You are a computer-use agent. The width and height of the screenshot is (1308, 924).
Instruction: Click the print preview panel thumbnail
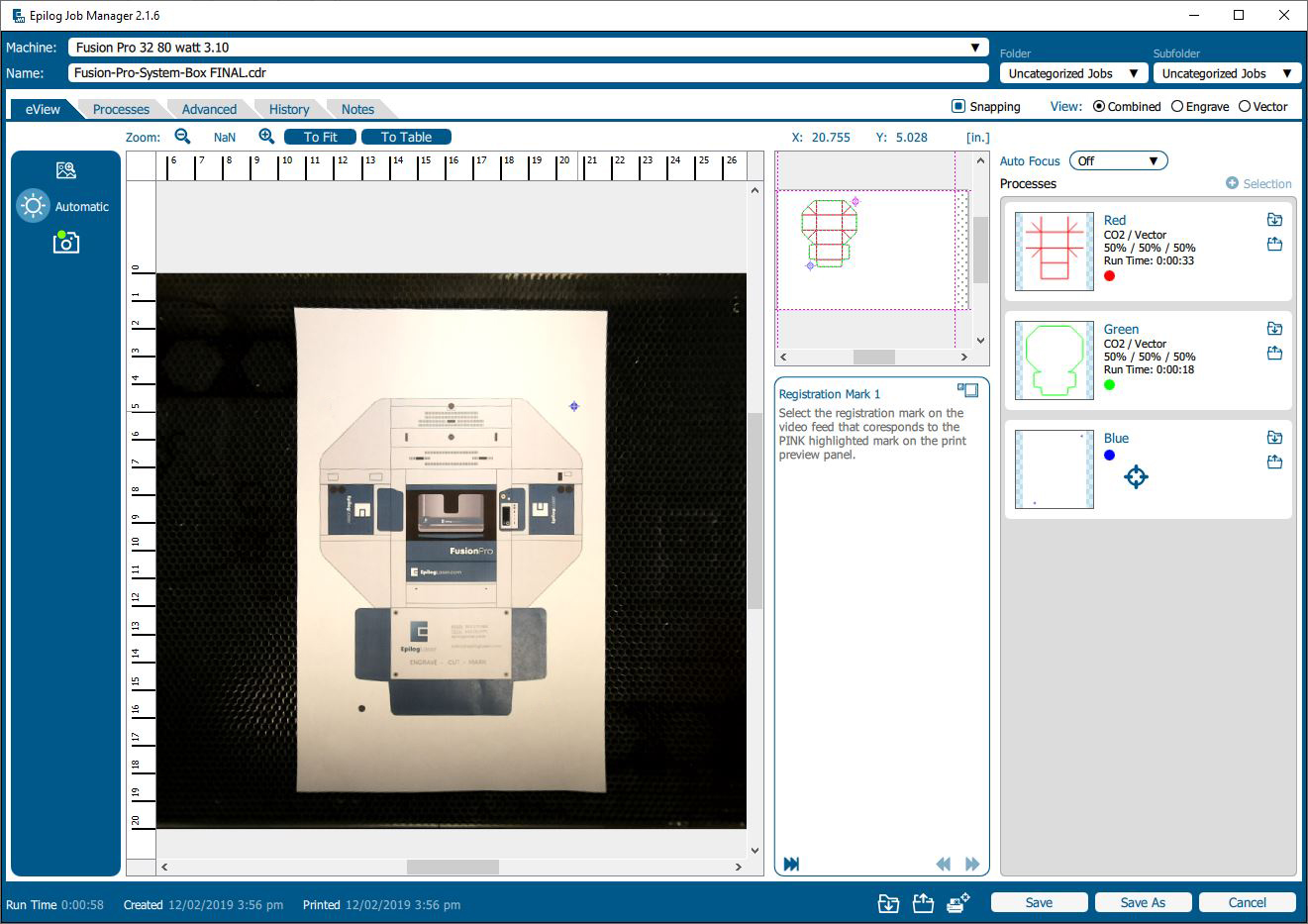click(x=872, y=248)
